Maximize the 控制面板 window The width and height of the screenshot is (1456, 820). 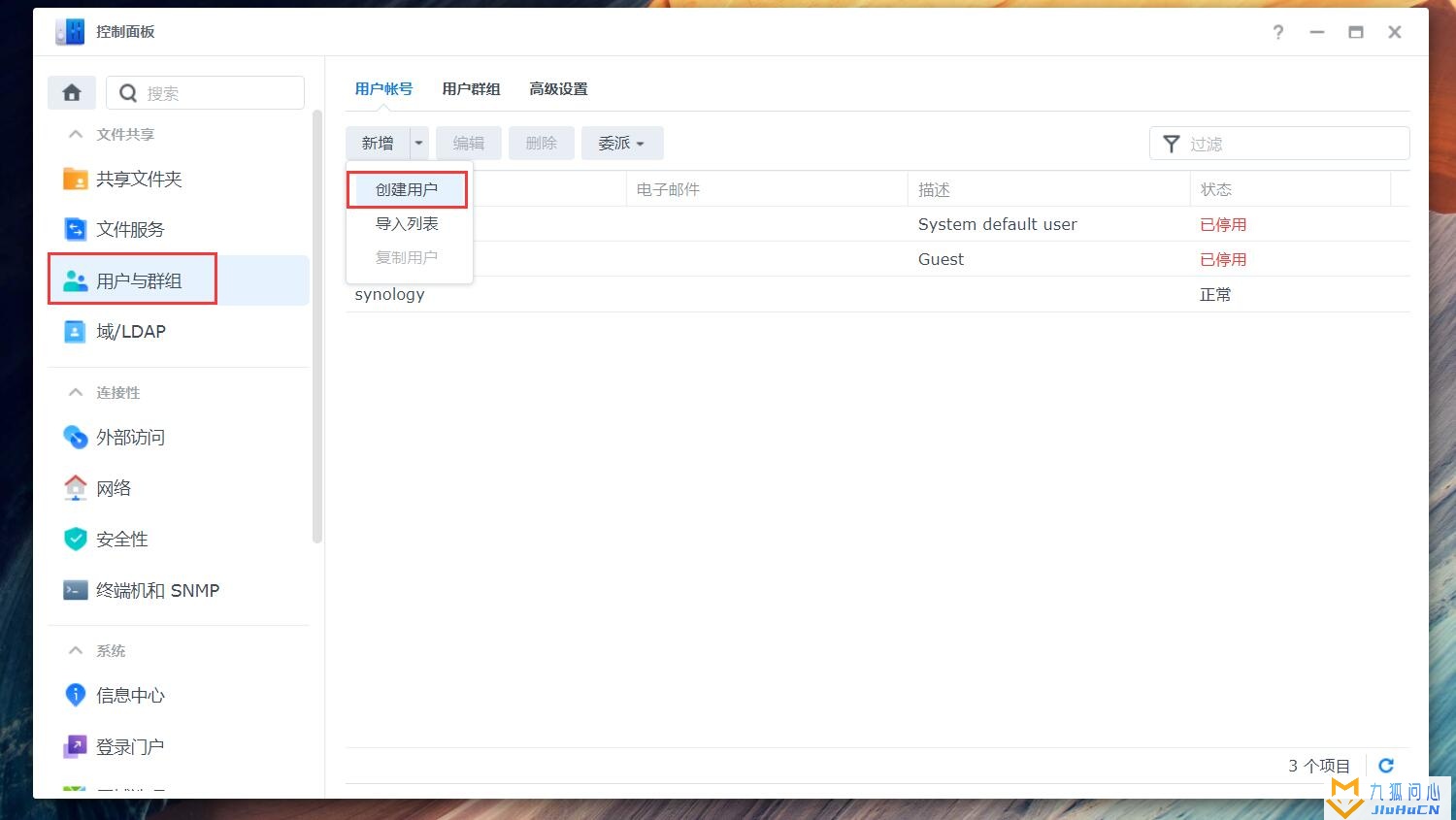[x=1356, y=32]
